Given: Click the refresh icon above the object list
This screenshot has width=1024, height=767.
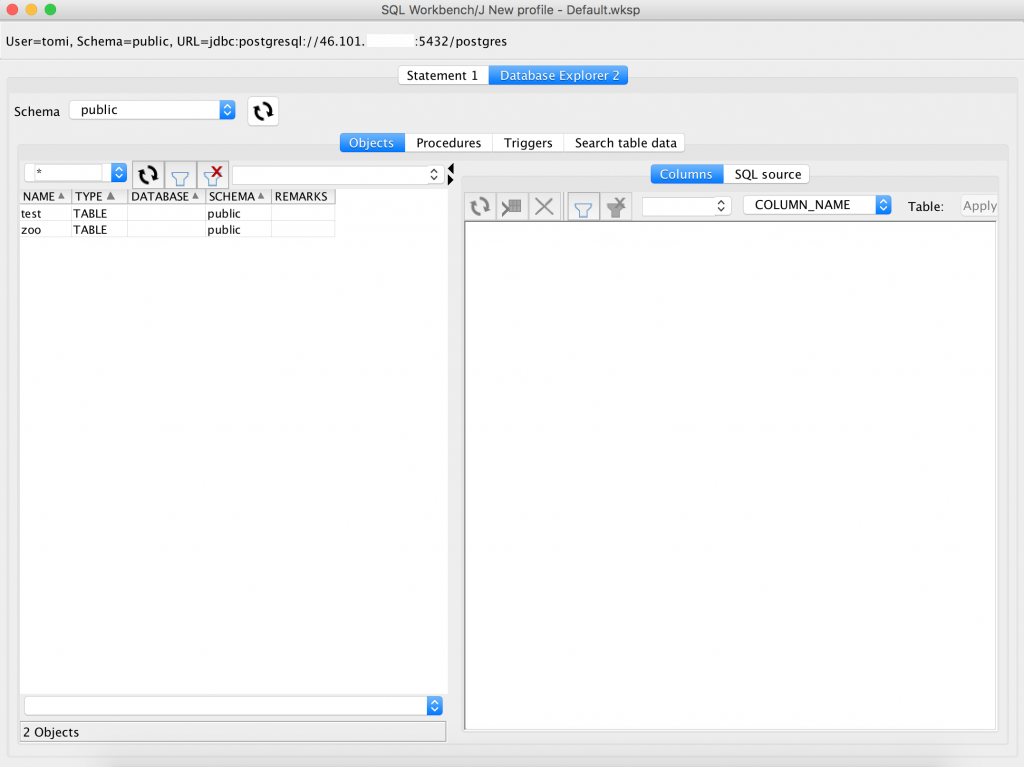Looking at the screenshot, I should [147, 174].
